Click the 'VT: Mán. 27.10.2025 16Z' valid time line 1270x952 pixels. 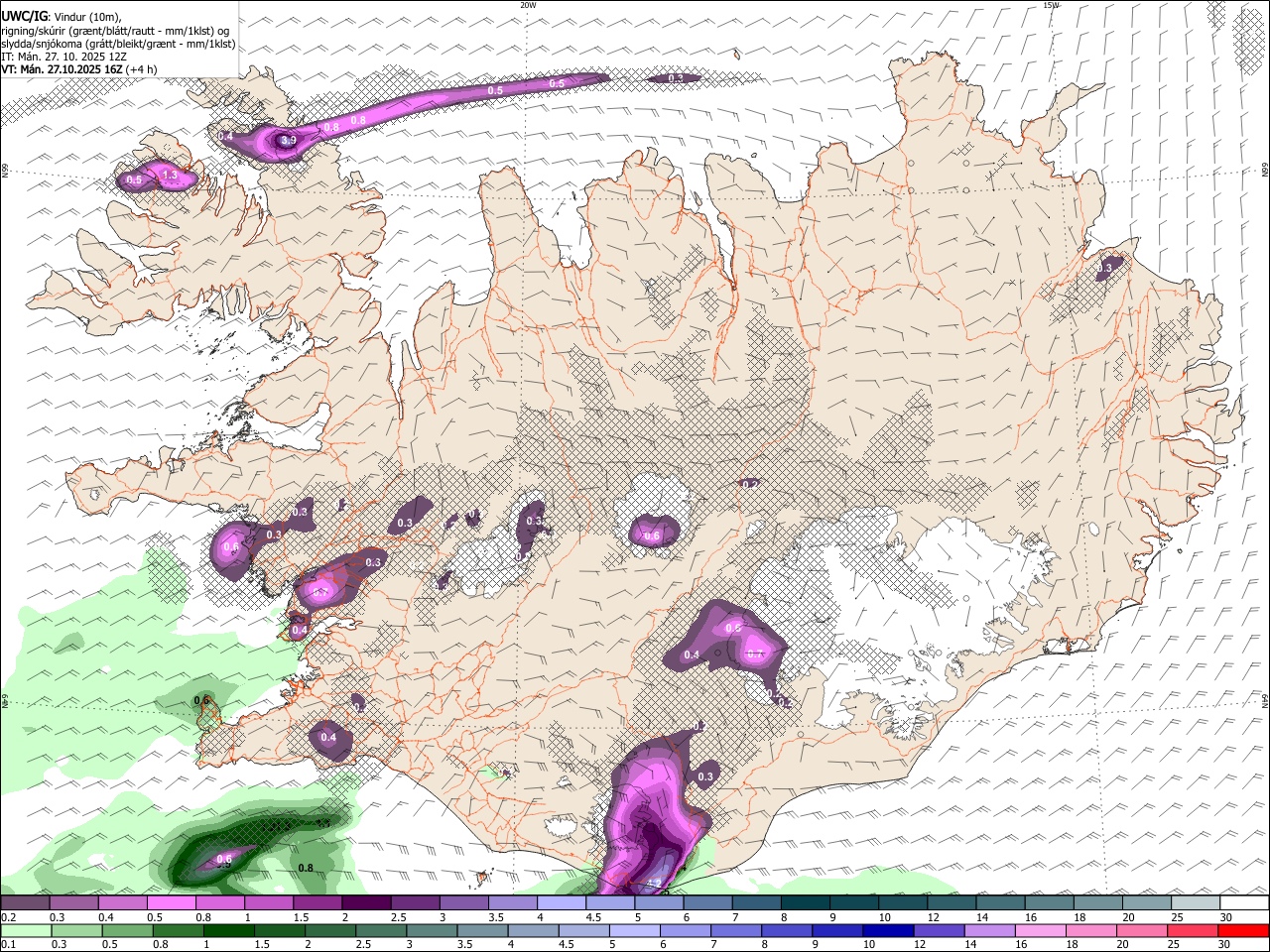pyautogui.click(x=63, y=69)
